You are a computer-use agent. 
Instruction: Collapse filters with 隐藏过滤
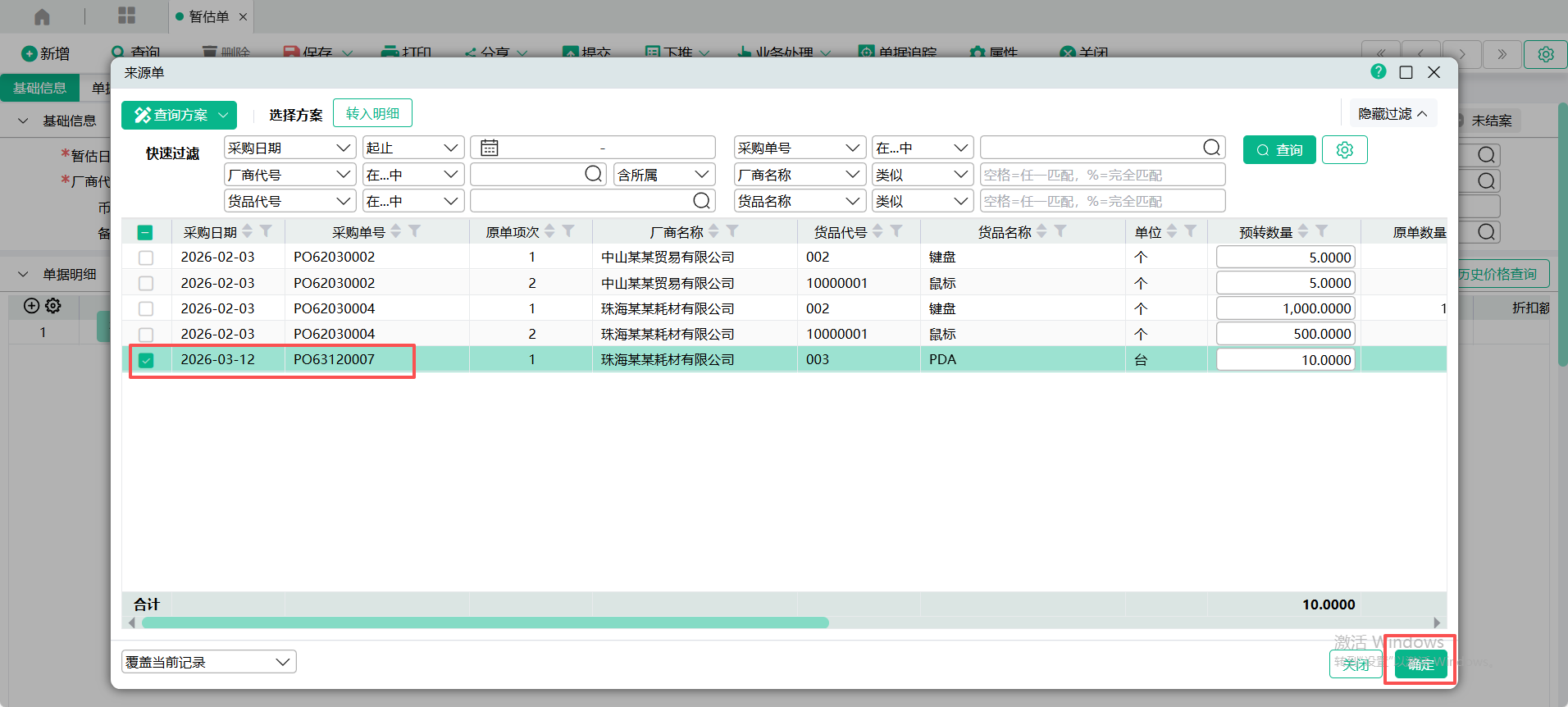1393,114
